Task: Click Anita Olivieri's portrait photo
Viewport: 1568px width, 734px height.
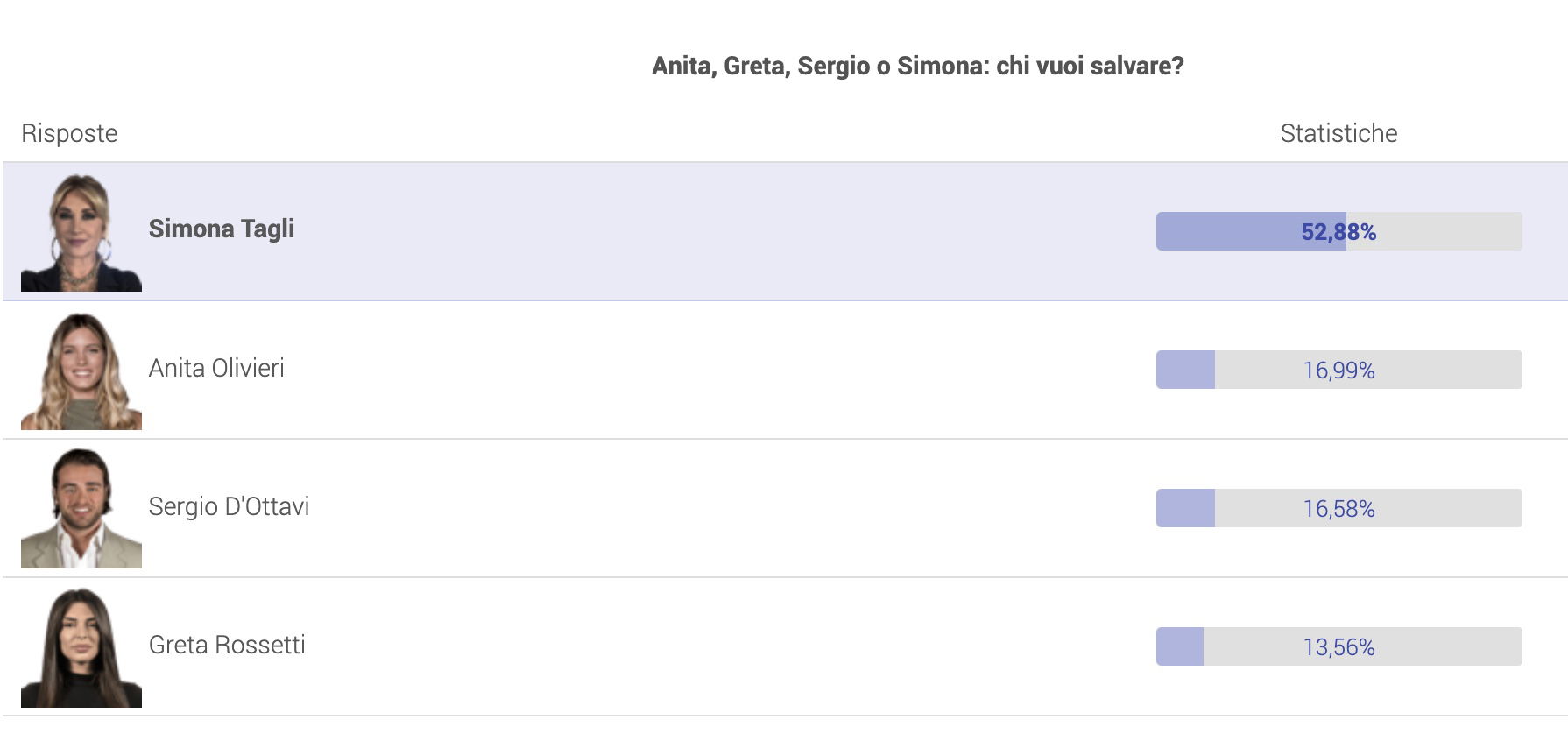Action: pos(81,371)
